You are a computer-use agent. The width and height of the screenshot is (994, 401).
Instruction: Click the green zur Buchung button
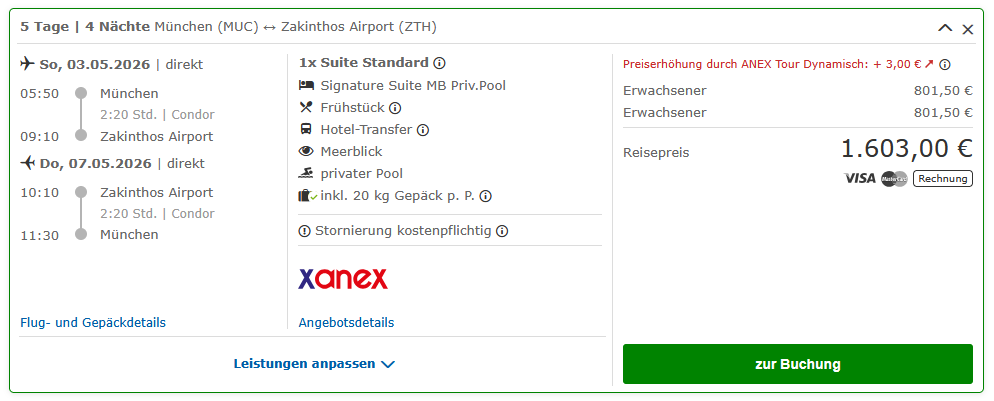(x=797, y=364)
